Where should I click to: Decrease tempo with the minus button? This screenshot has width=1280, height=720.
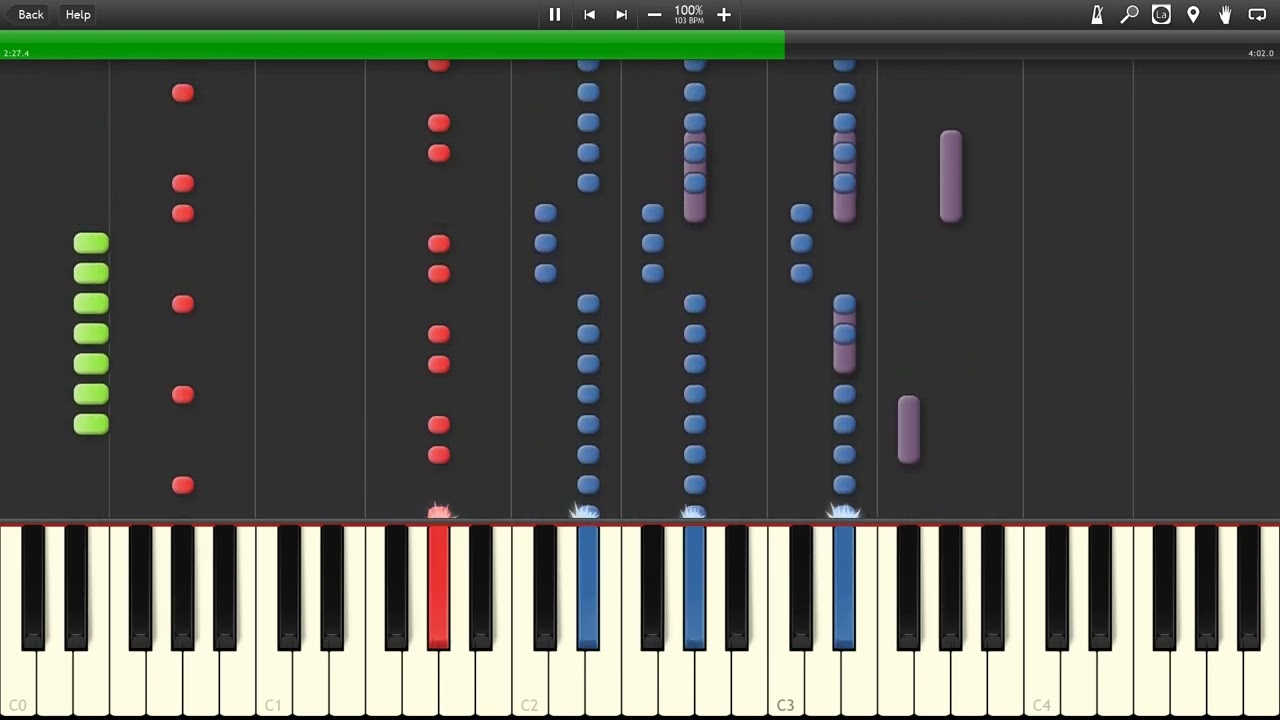(x=654, y=14)
